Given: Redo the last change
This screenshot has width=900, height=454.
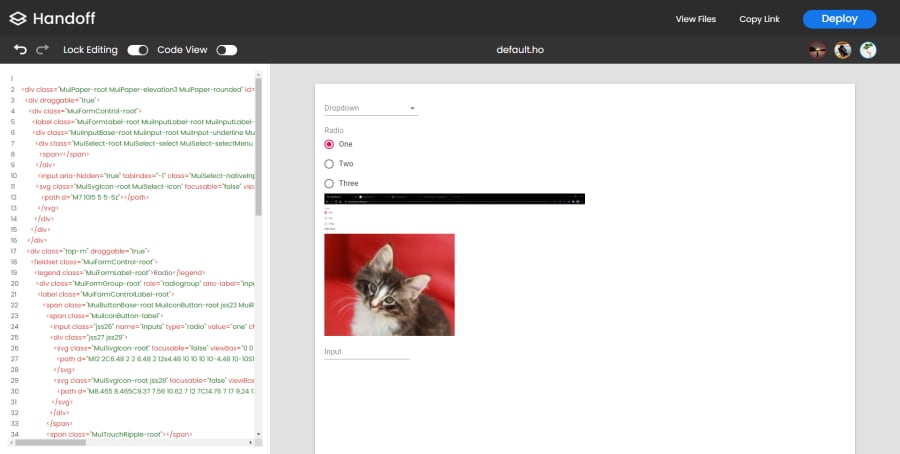Looking at the screenshot, I should [42, 49].
